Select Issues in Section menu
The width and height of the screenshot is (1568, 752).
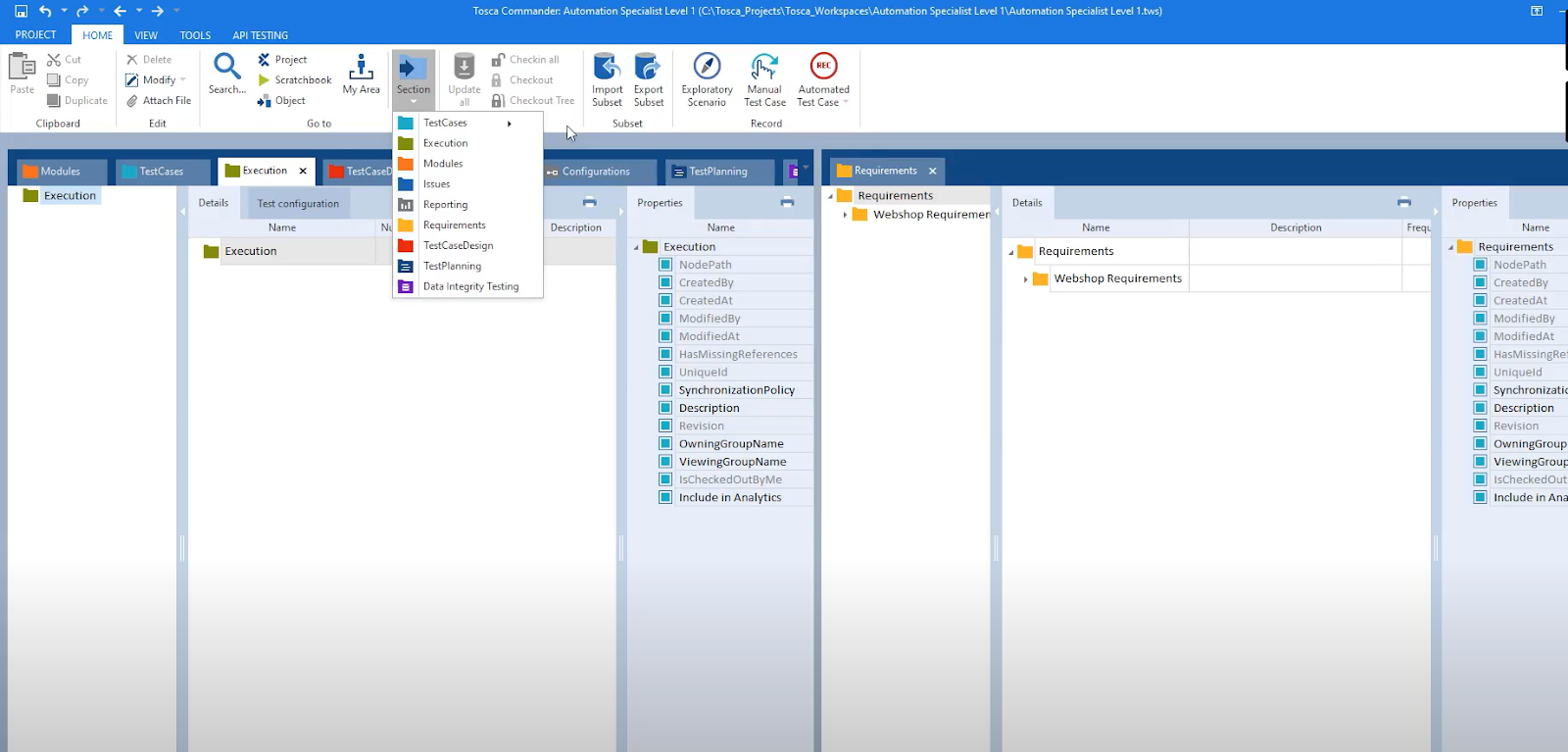(467, 184)
